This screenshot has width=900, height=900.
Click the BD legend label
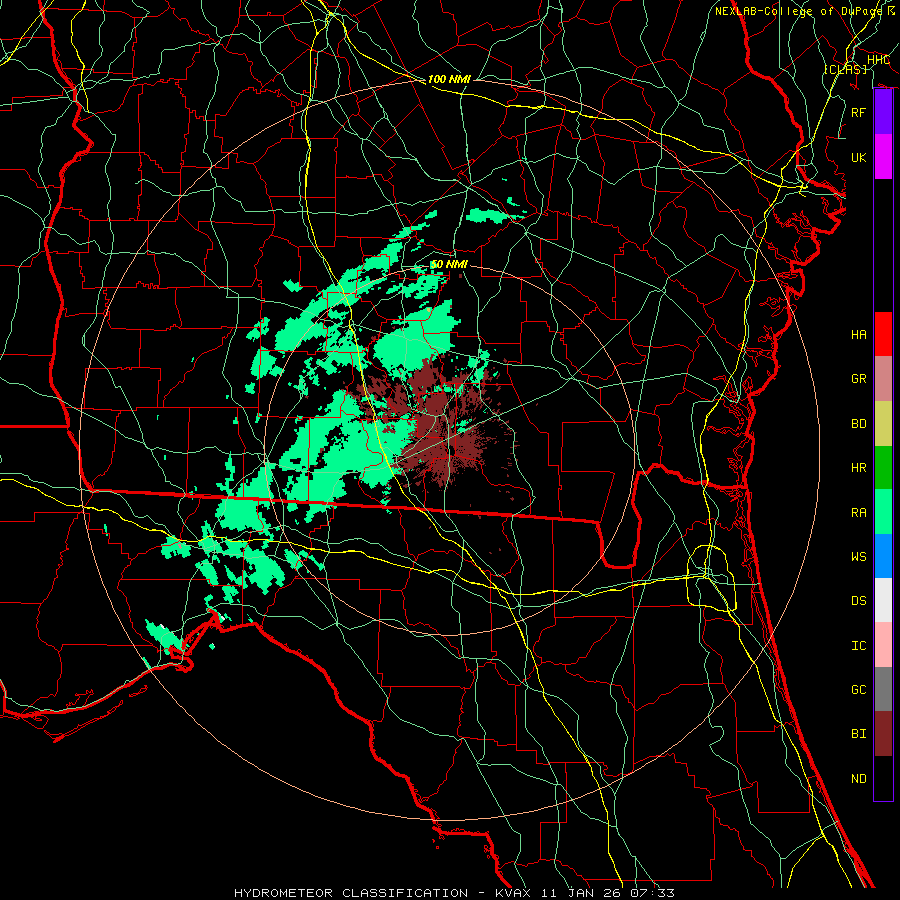click(x=858, y=424)
